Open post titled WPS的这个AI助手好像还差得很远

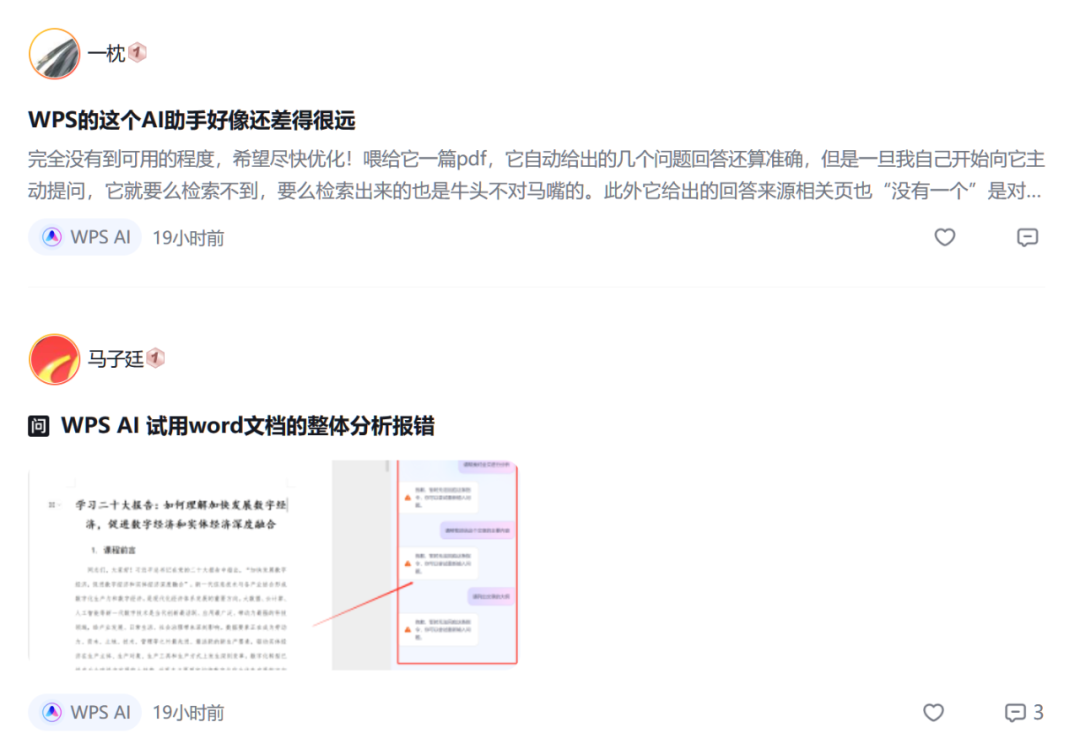[191, 120]
